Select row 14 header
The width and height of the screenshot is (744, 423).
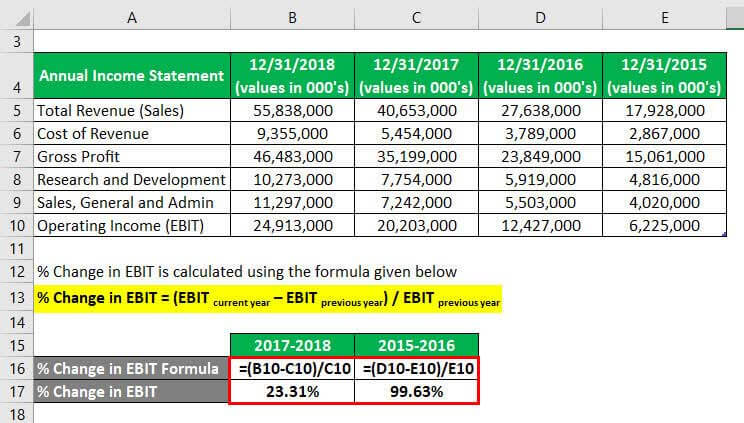pos(17,323)
